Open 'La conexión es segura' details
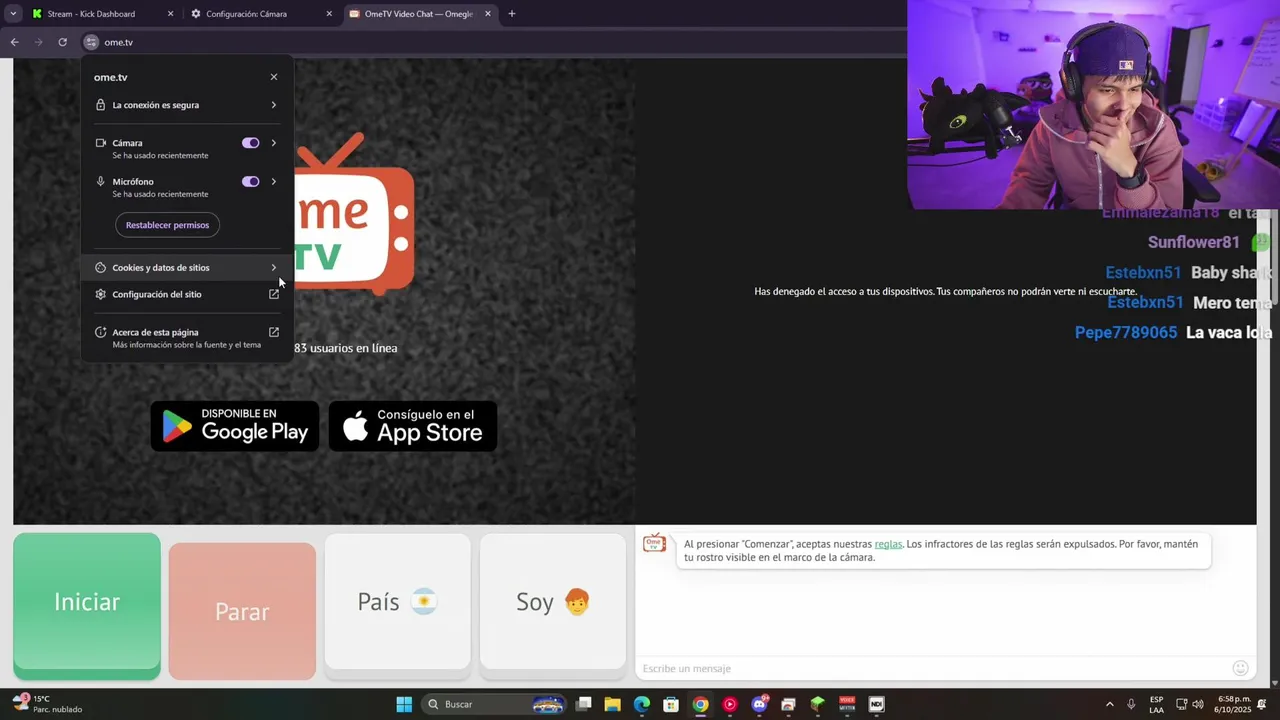This screenshot has height=720, width=1280. click(187, 105)
